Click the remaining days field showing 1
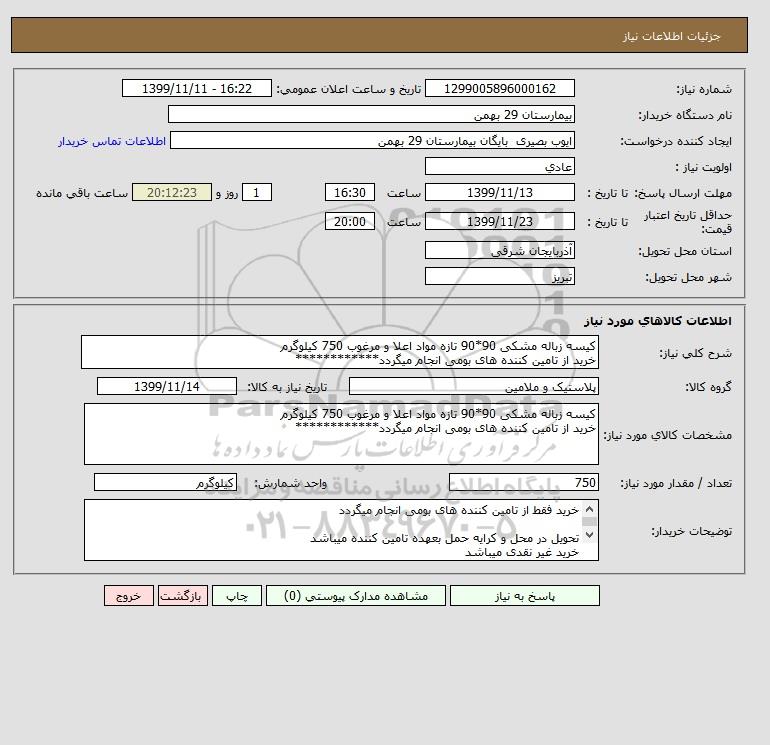The width and height of the screenshot is (770, 745). pos(256,193)
